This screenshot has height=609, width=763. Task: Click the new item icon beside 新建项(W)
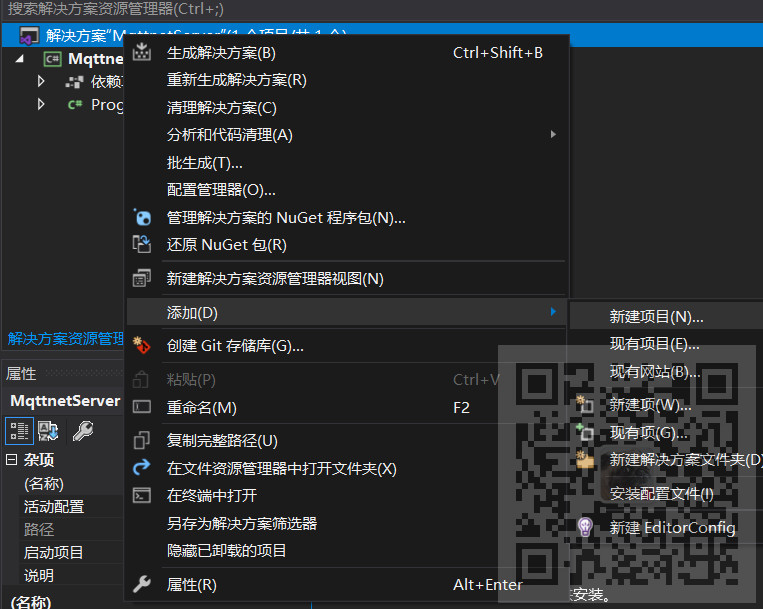click(x=584, y=404)
